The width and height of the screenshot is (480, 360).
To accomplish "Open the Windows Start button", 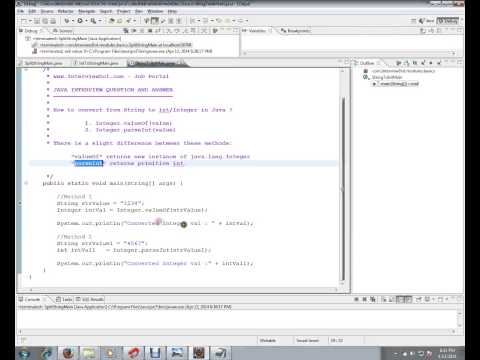I will (25, 353).
